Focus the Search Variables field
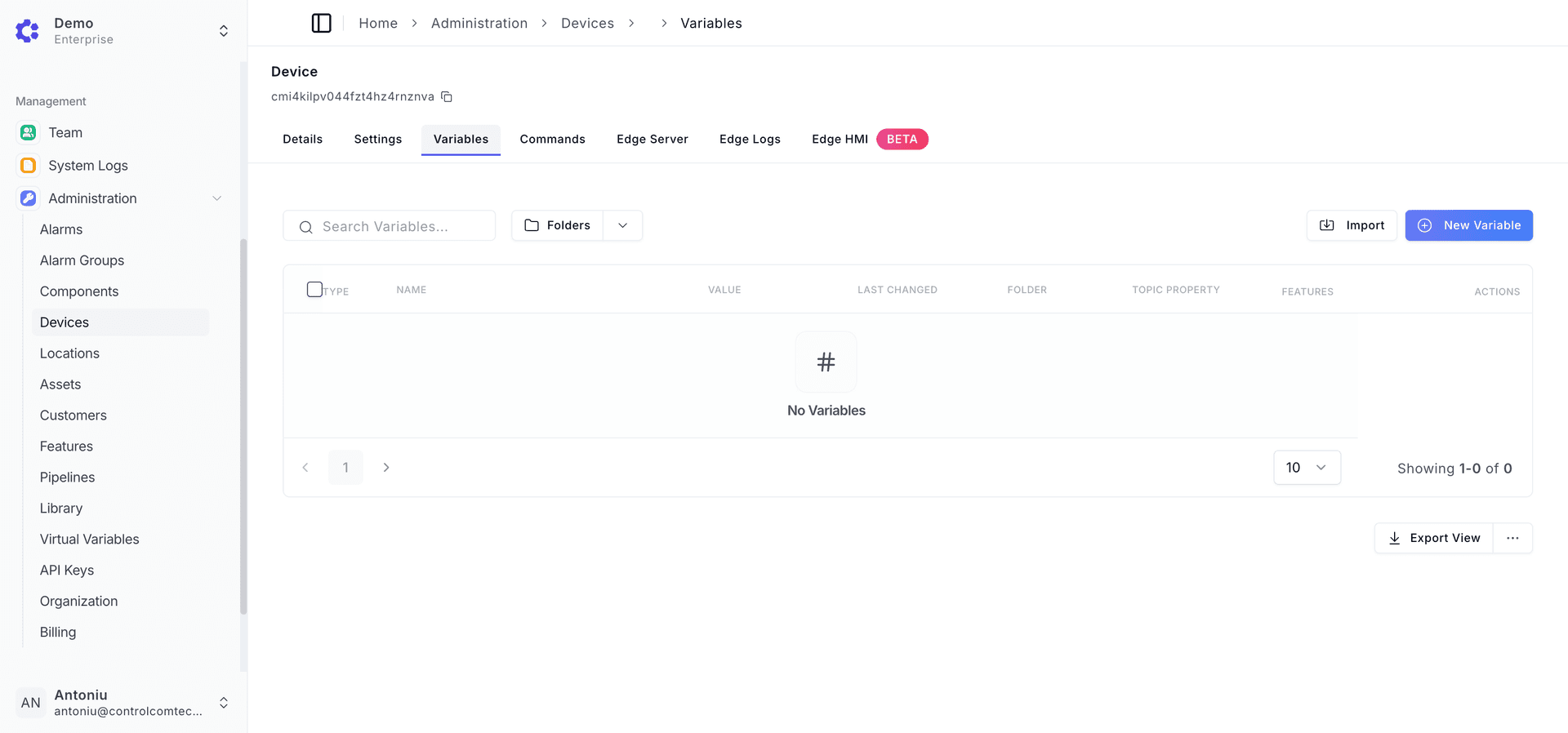The height and width of the screenshot is (733, 1568). (x=390, y=226)
